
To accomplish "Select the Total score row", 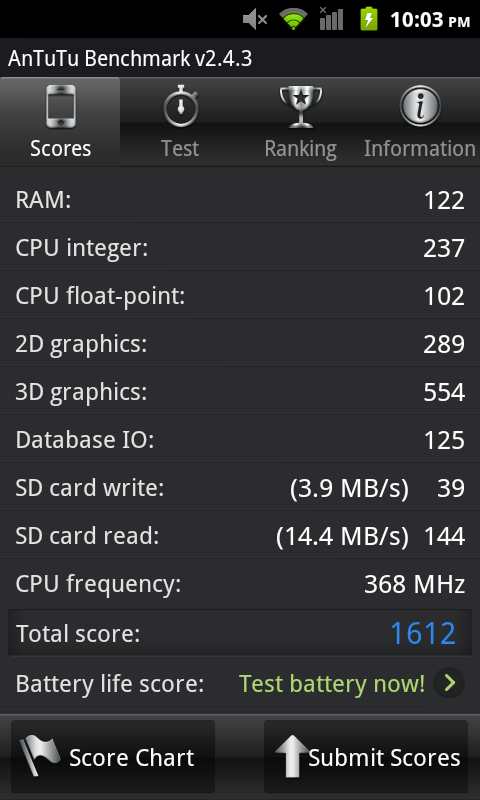I will [x=240, y=633].
